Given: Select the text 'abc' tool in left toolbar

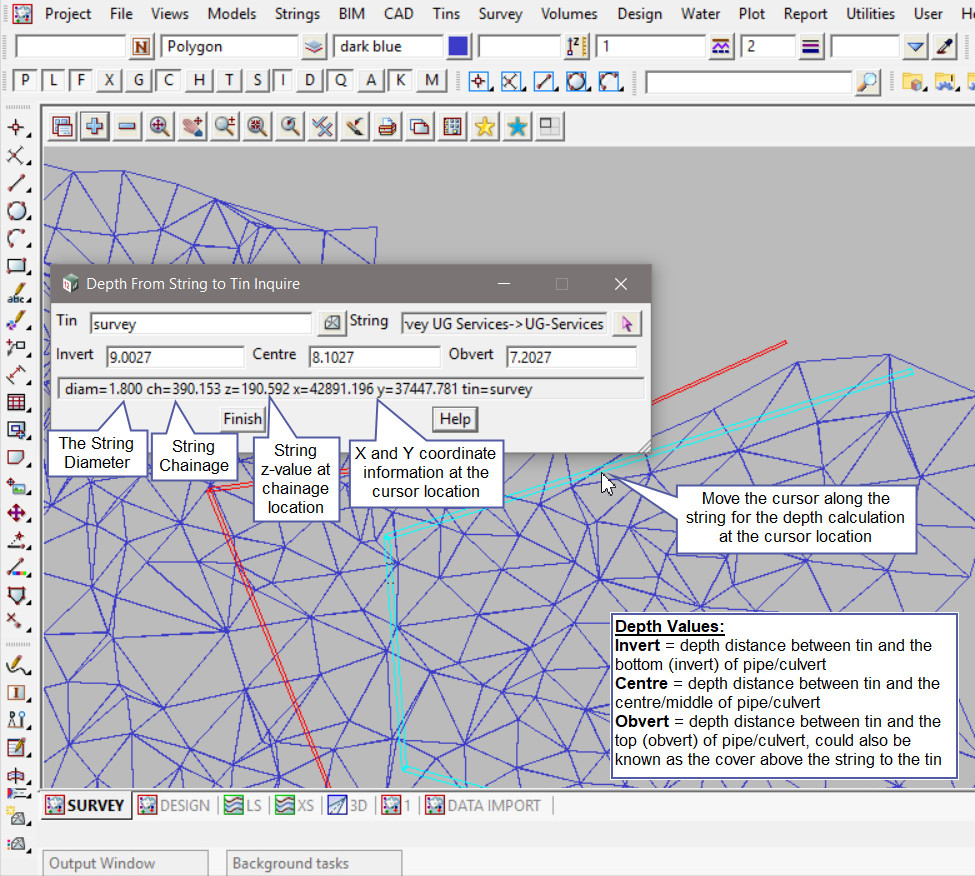Looking at the screenshot, I should 16,294.
